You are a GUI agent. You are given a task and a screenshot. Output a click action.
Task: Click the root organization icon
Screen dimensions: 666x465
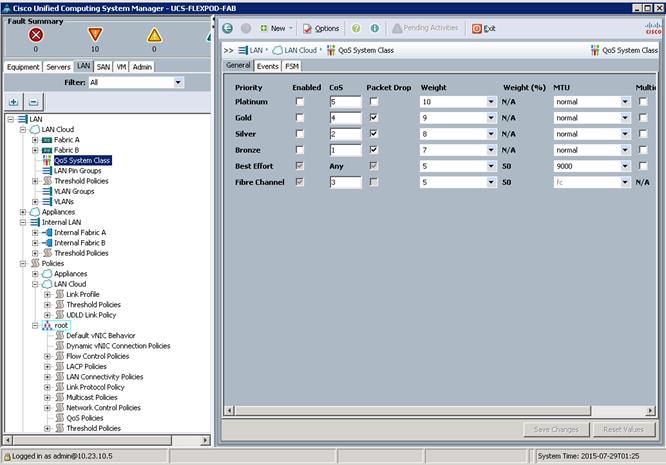pyautogui.click(x=47, y=325)
